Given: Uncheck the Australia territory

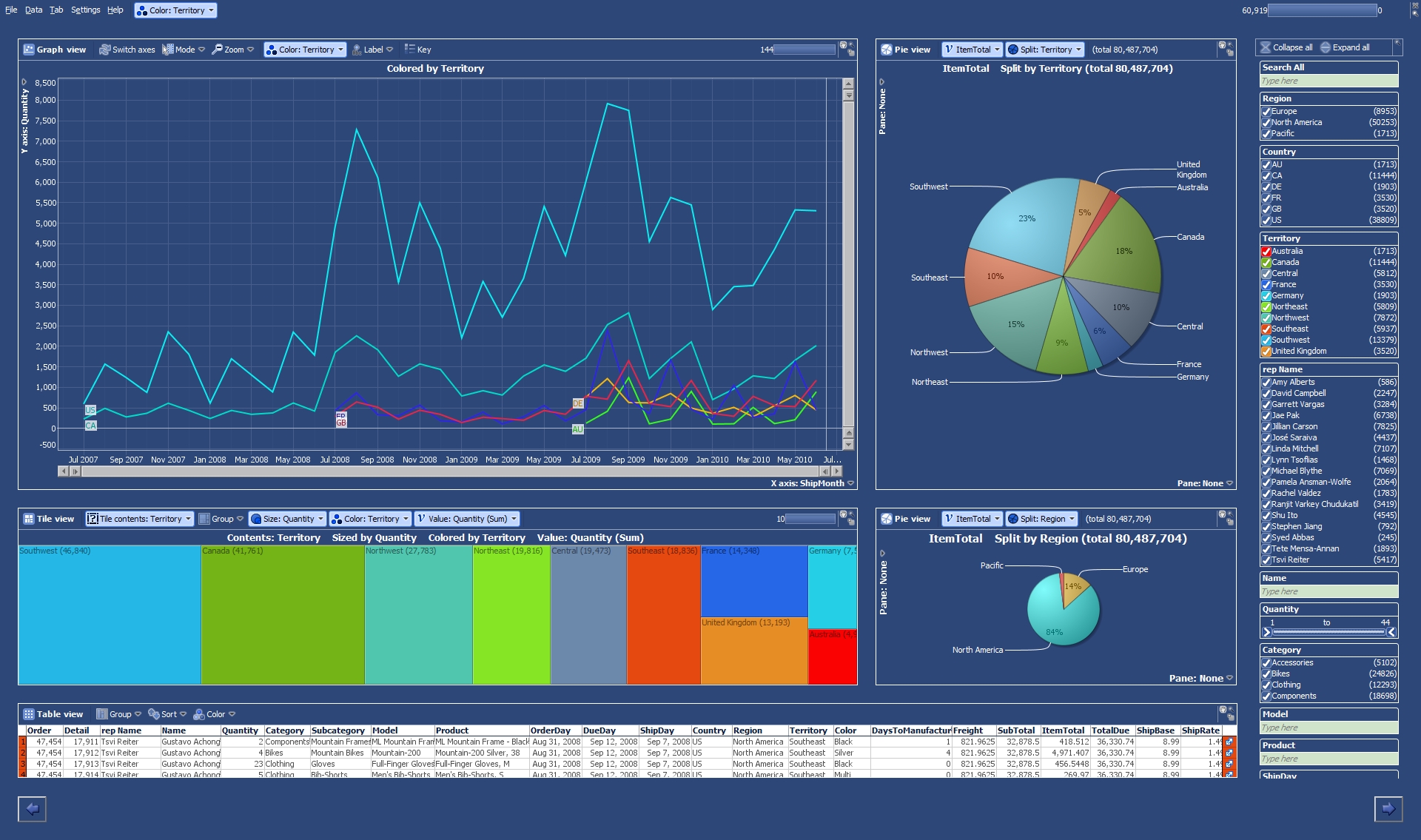Looking at the screenshot, I should (x=1266, y=252).
